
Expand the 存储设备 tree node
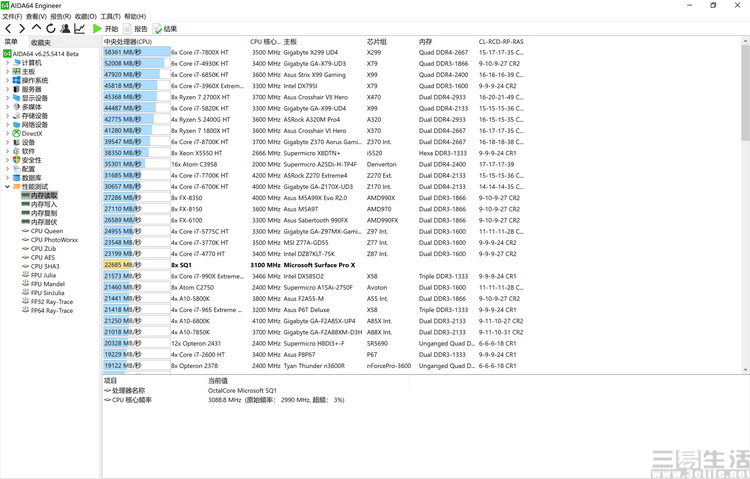pyautogui.click(x=7, y=116)
